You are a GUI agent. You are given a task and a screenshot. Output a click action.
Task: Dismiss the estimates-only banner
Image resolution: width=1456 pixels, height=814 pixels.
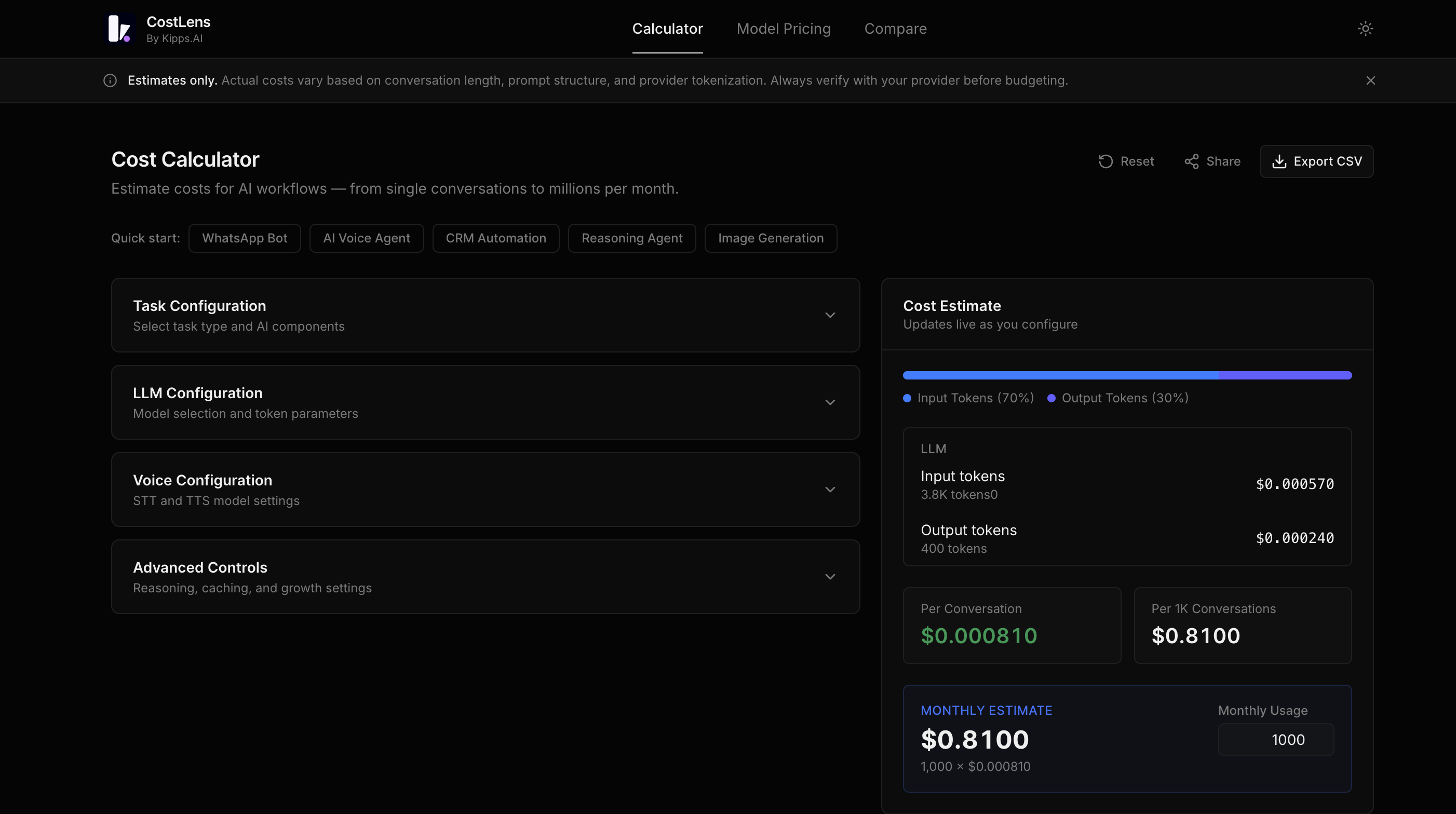[1370, 81]
